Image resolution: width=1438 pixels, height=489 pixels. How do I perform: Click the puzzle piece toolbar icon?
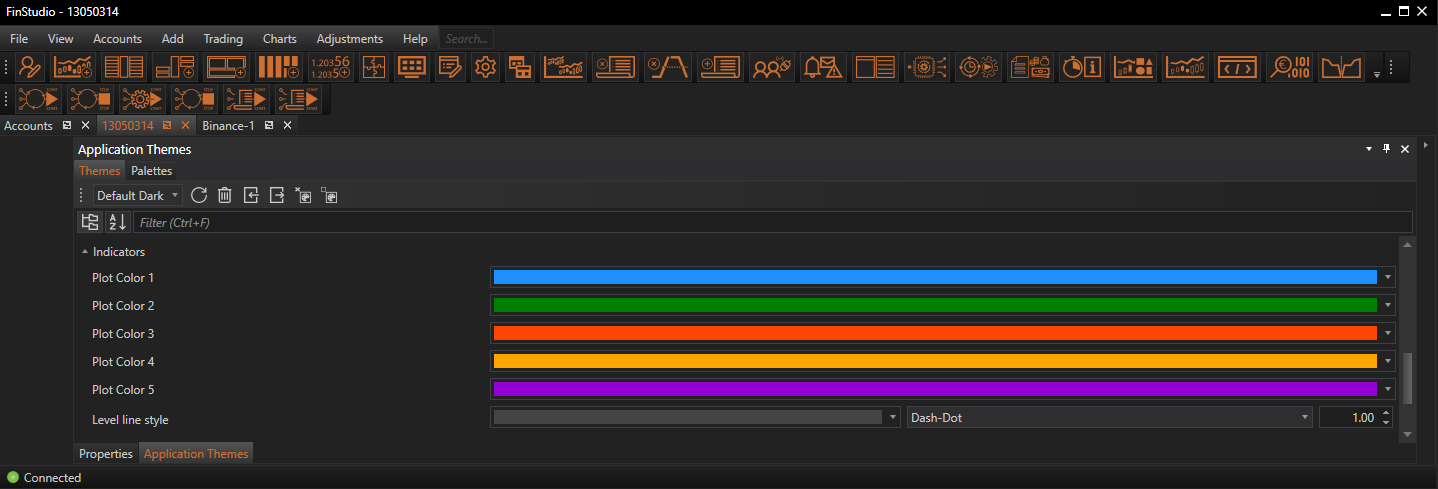click(373, 67)
